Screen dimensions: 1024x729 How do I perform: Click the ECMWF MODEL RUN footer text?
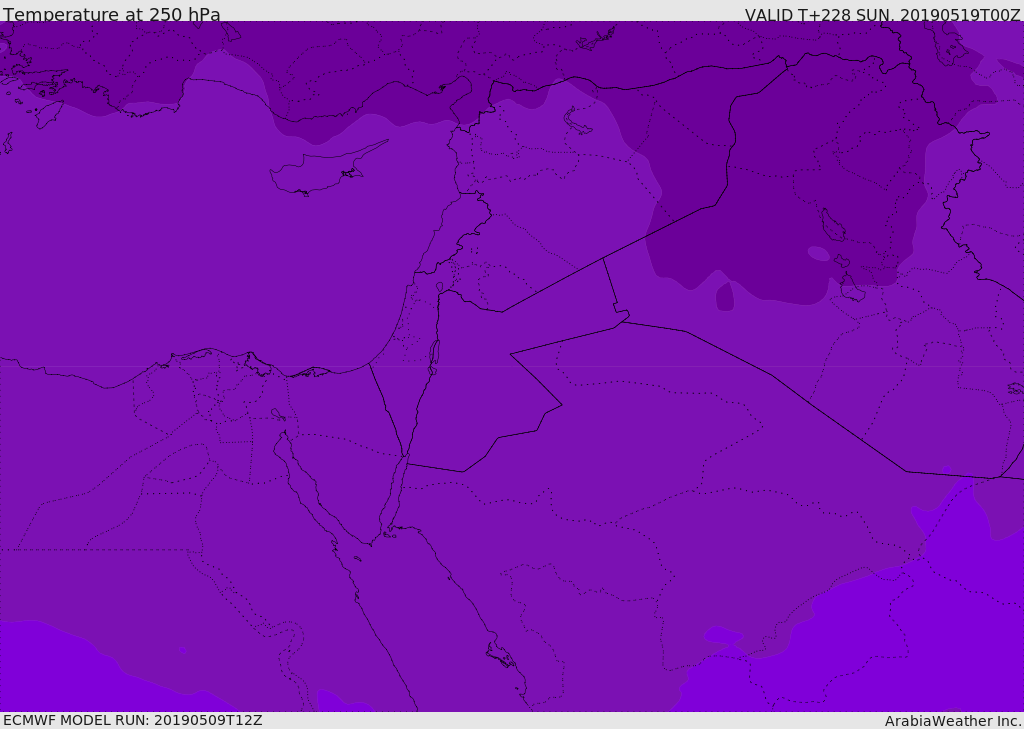click(x=133, y=720)
